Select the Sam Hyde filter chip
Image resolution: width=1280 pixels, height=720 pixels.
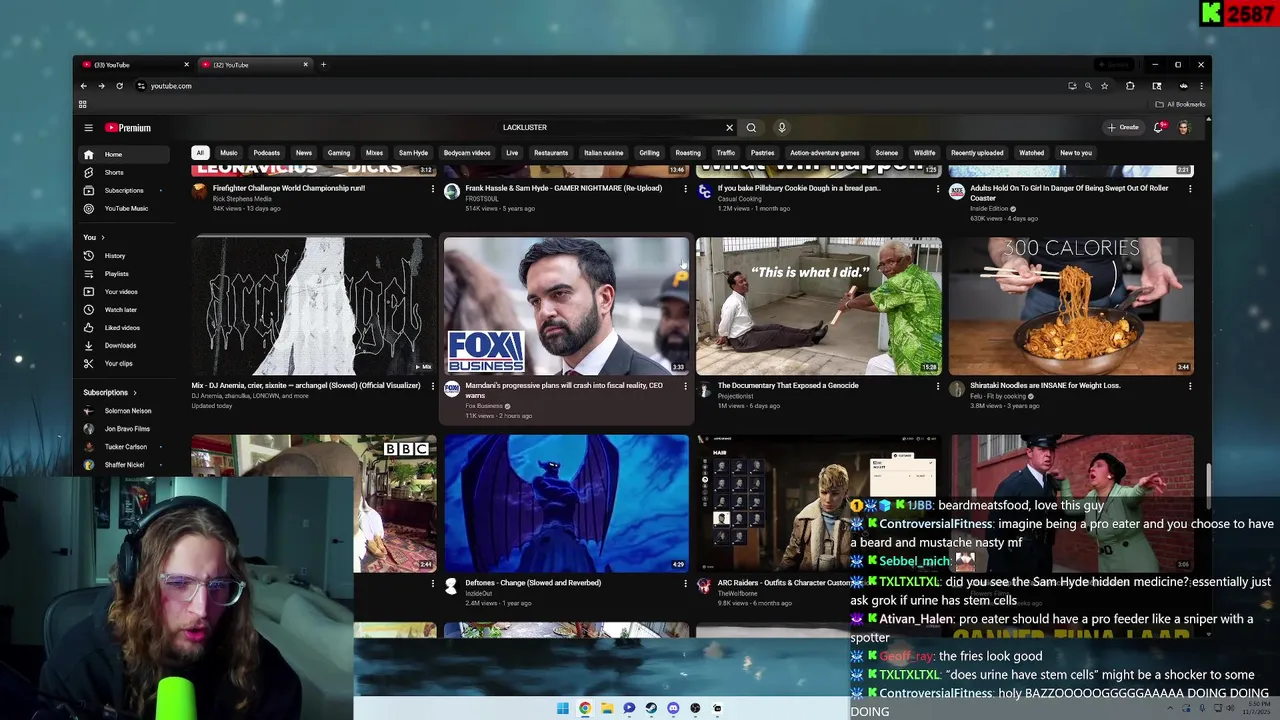pos(413,153)
